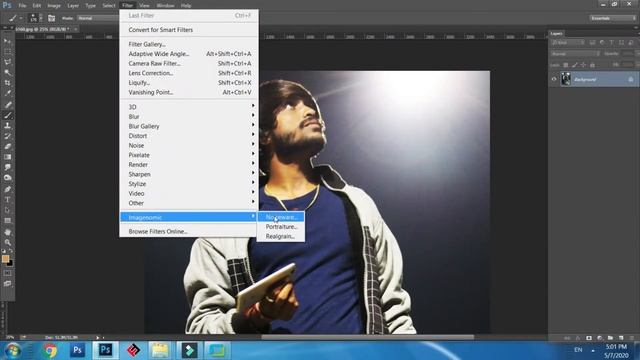Toggle lock image pixels brush icon
This screenshot has height=360, width=640.
pos(575,65)
